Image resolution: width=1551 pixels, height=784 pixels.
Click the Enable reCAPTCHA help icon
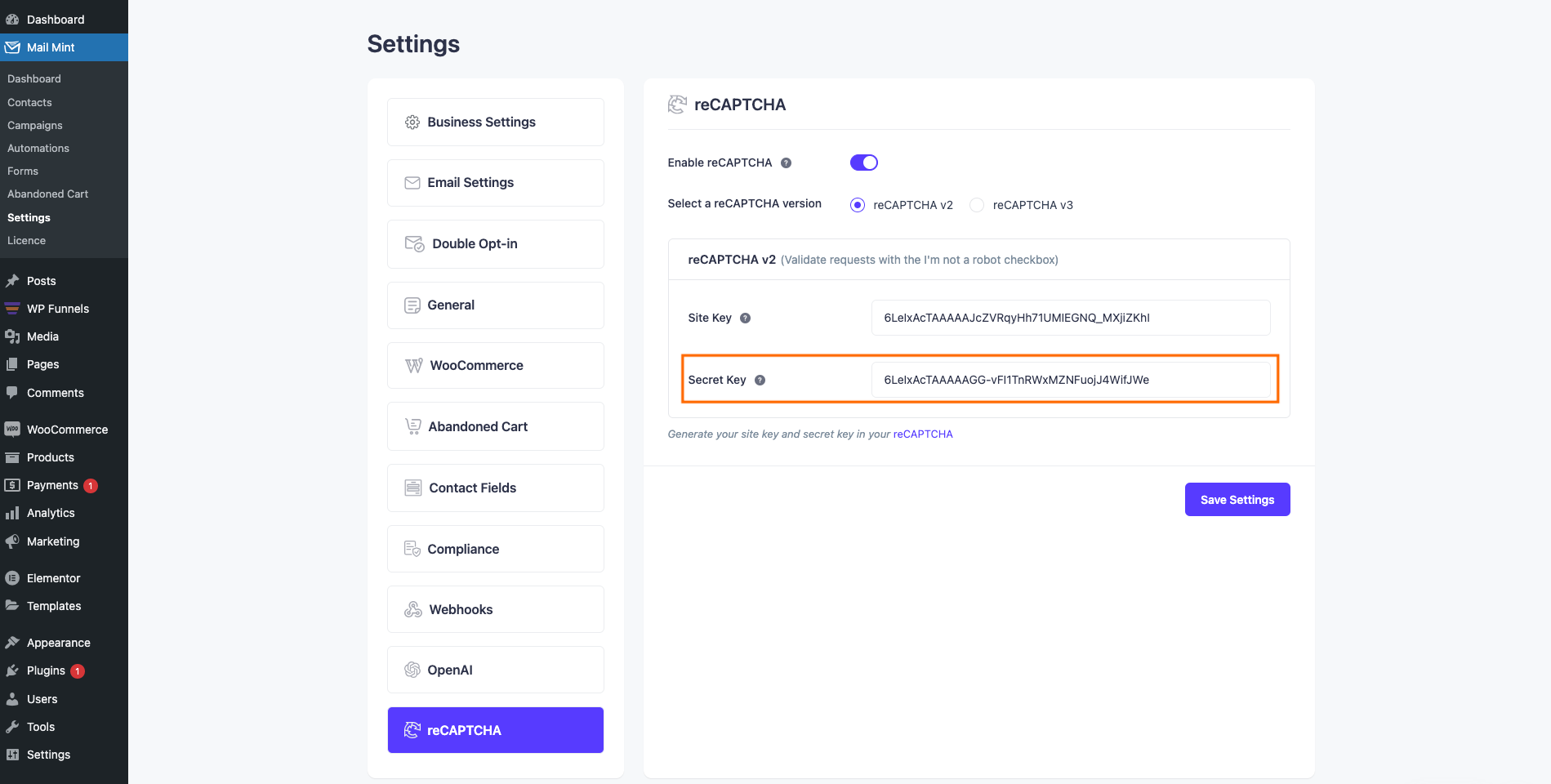coord(786,163)
